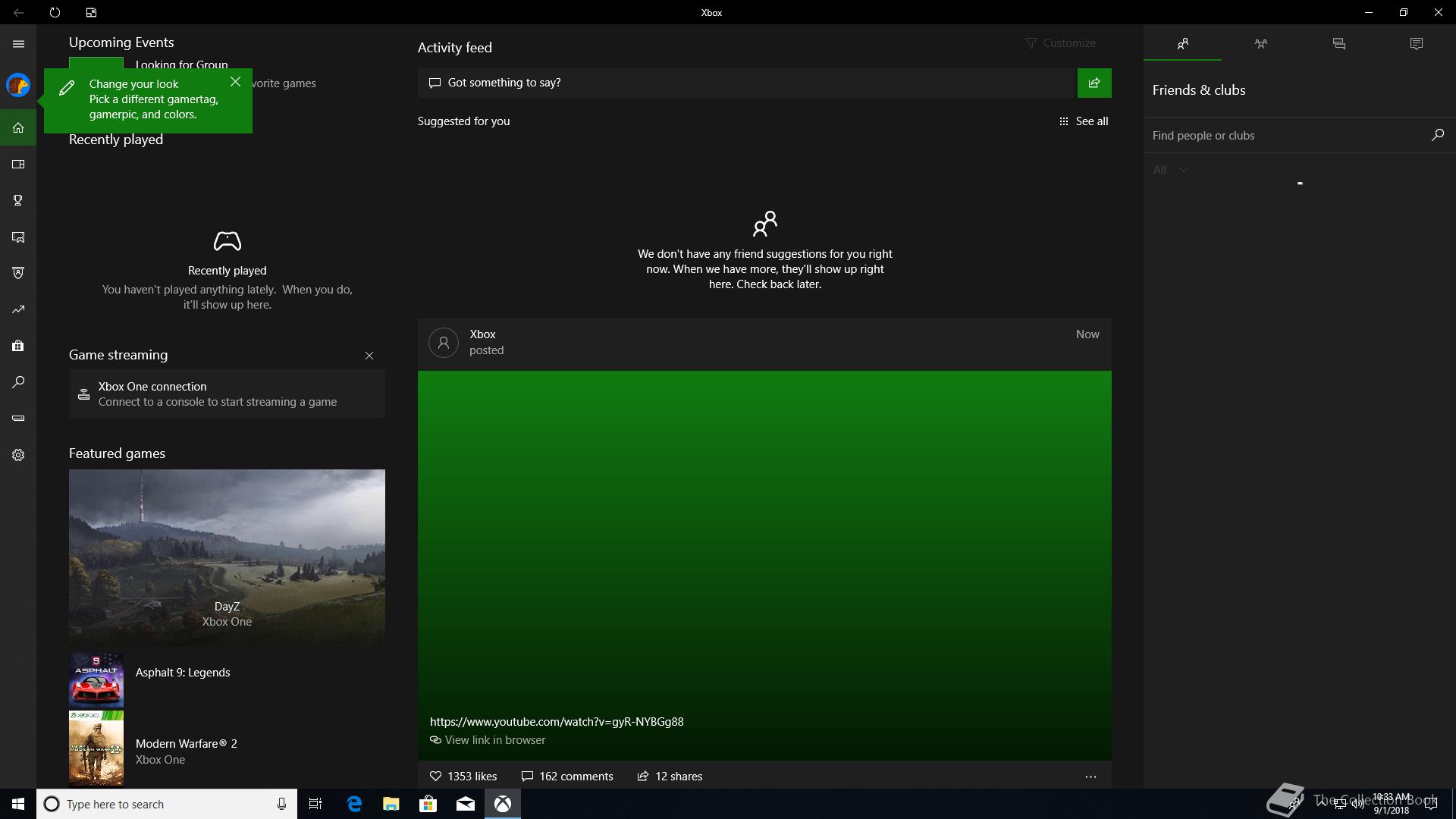
Task: Switch to Friends tab in right panel
Action: 1182,43
